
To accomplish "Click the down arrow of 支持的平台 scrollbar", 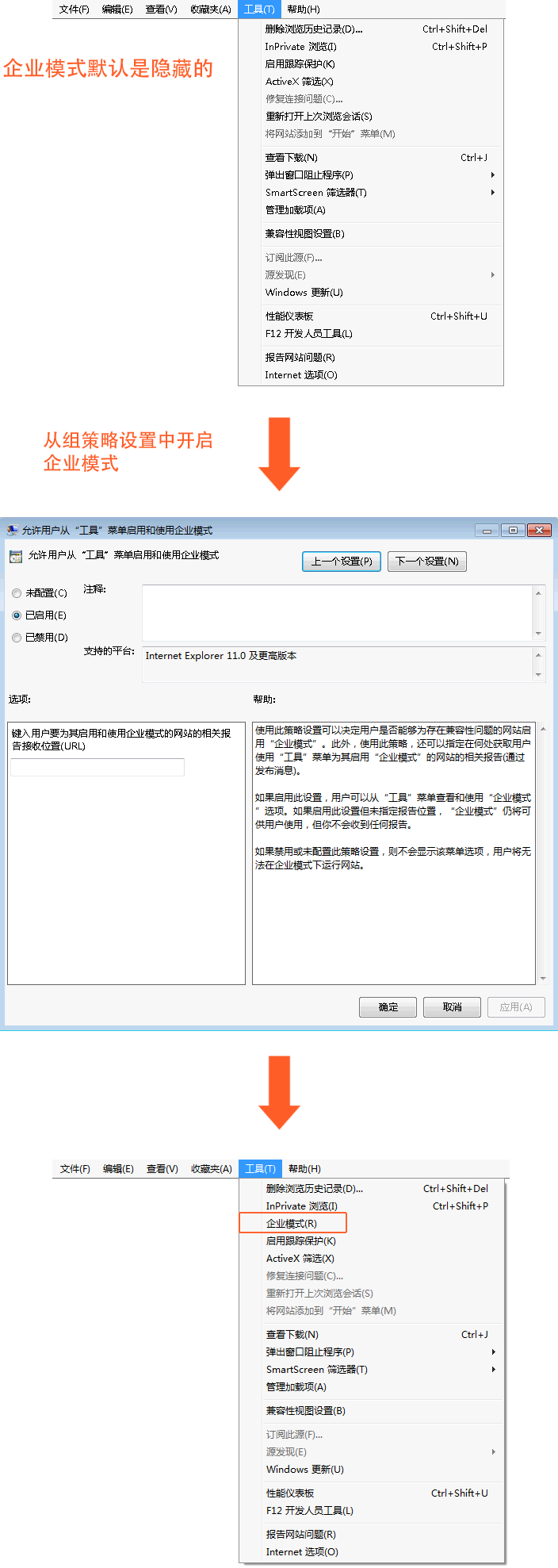I will pyautogui.click(x=539, y=675).
